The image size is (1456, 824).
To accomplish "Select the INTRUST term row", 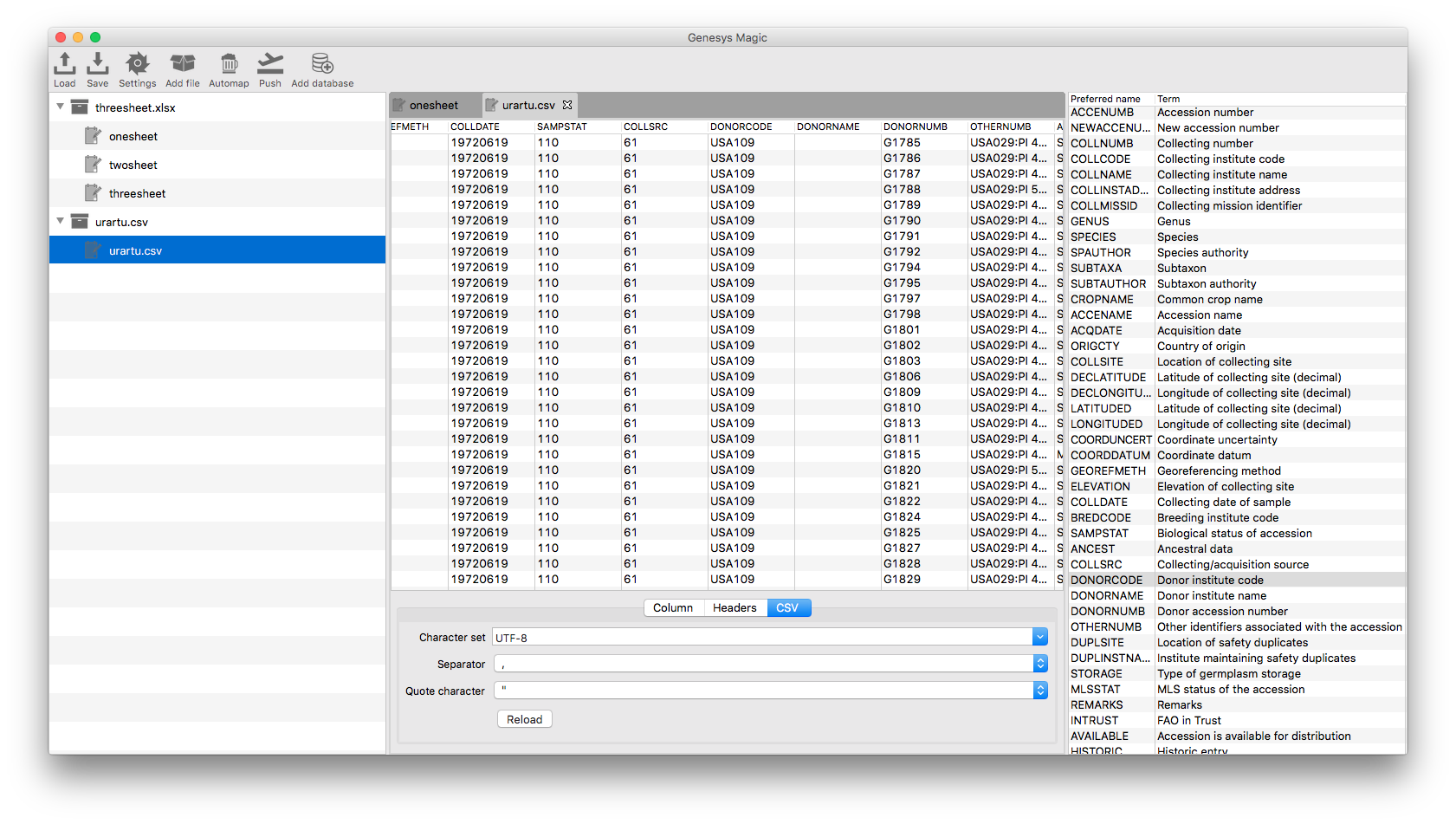I will [1237, 720].
